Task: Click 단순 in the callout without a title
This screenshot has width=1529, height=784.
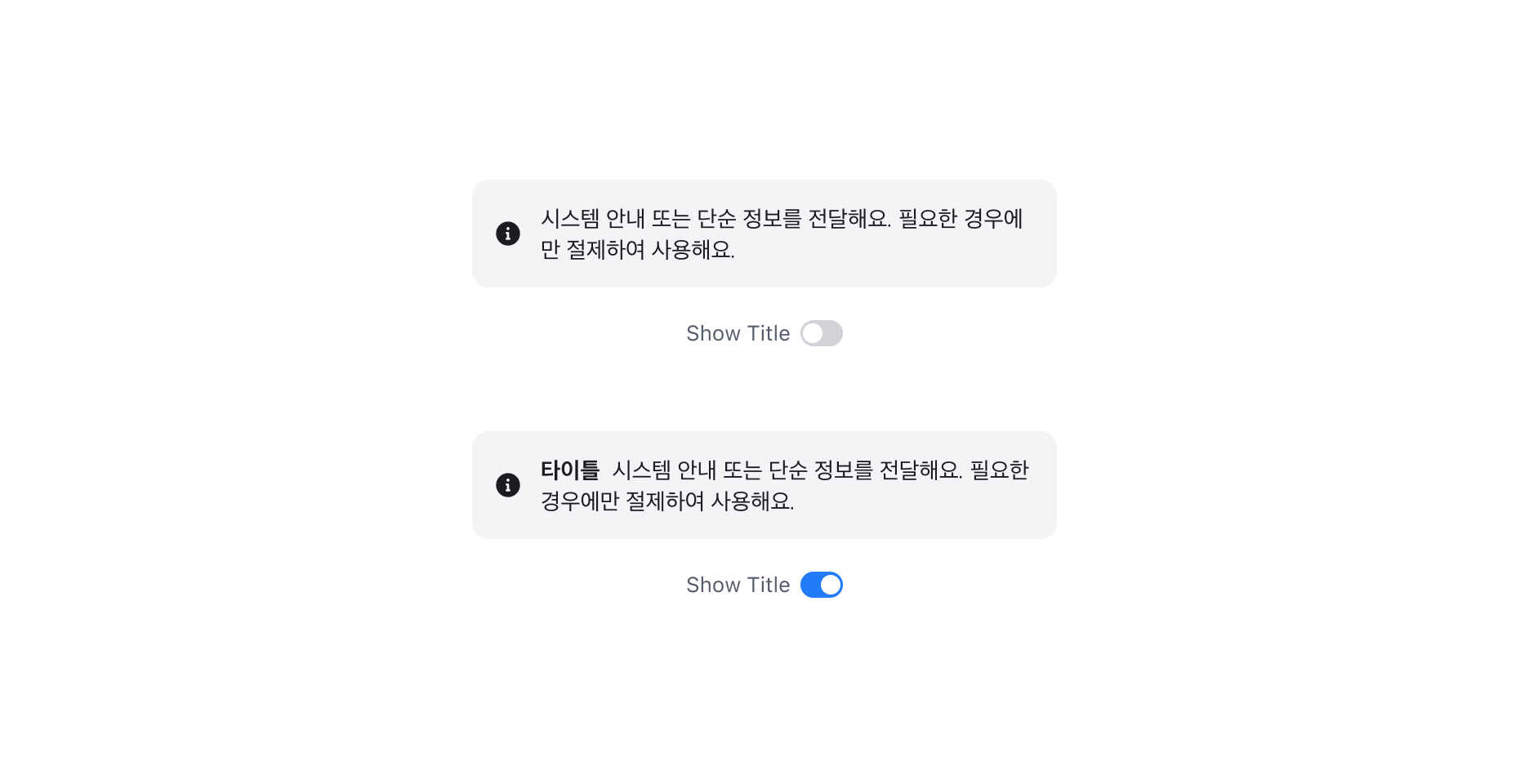Action: click(x=716, y=219)
